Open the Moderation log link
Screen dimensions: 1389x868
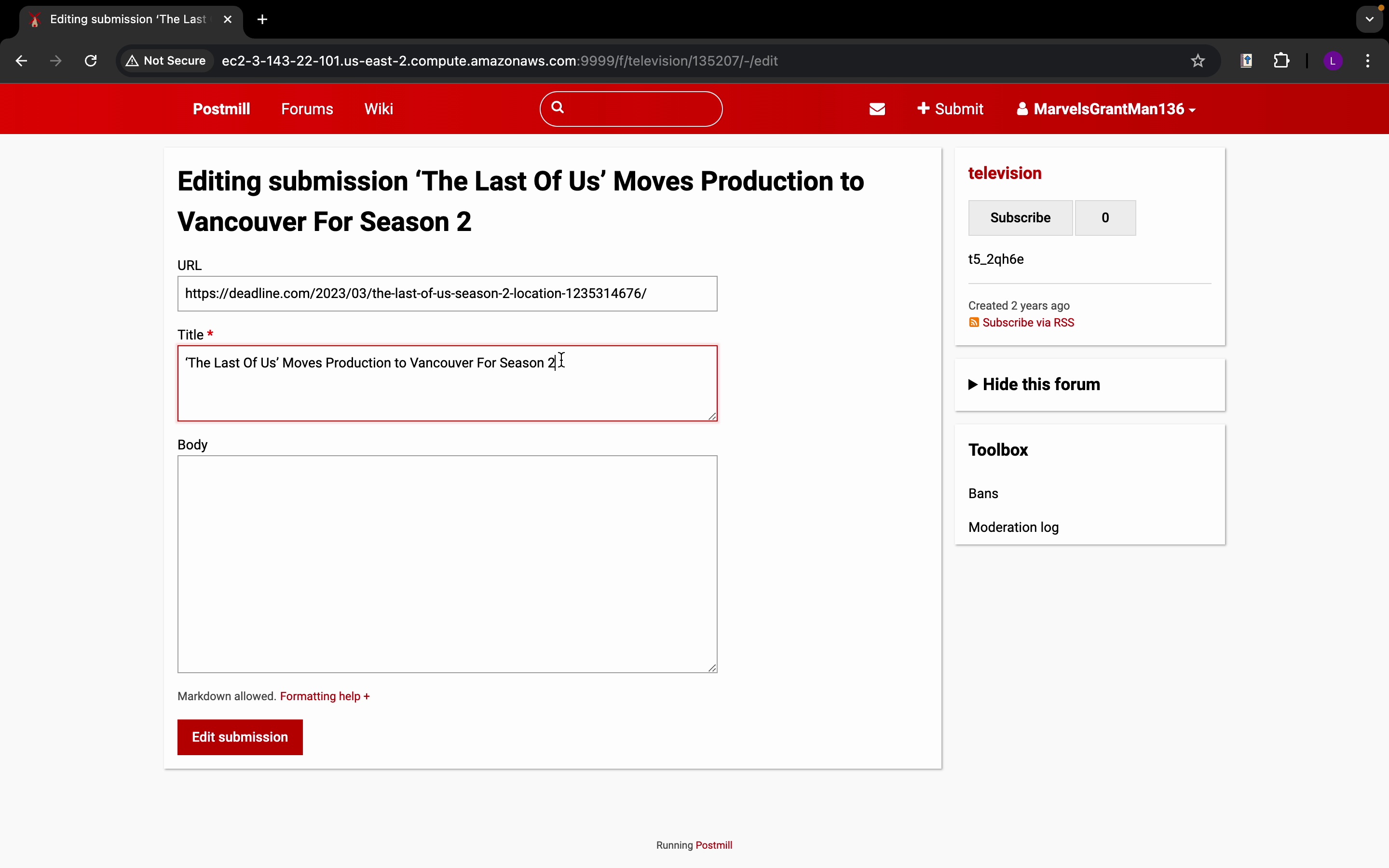tap(1013, 527)
